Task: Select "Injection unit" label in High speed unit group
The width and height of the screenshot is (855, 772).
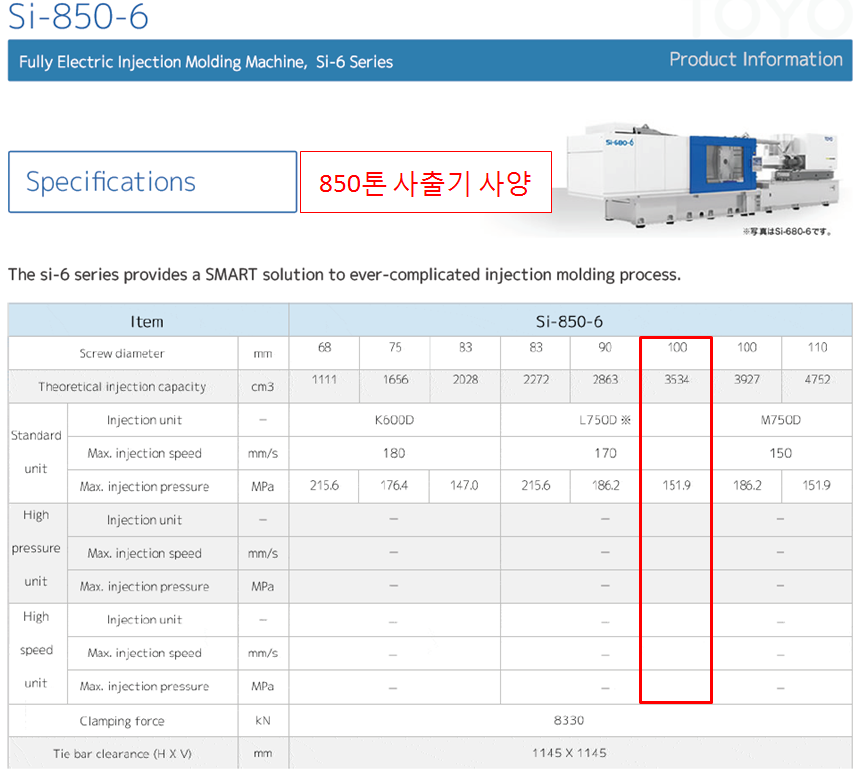Action: pyautogui.click(x=144, y=620)
